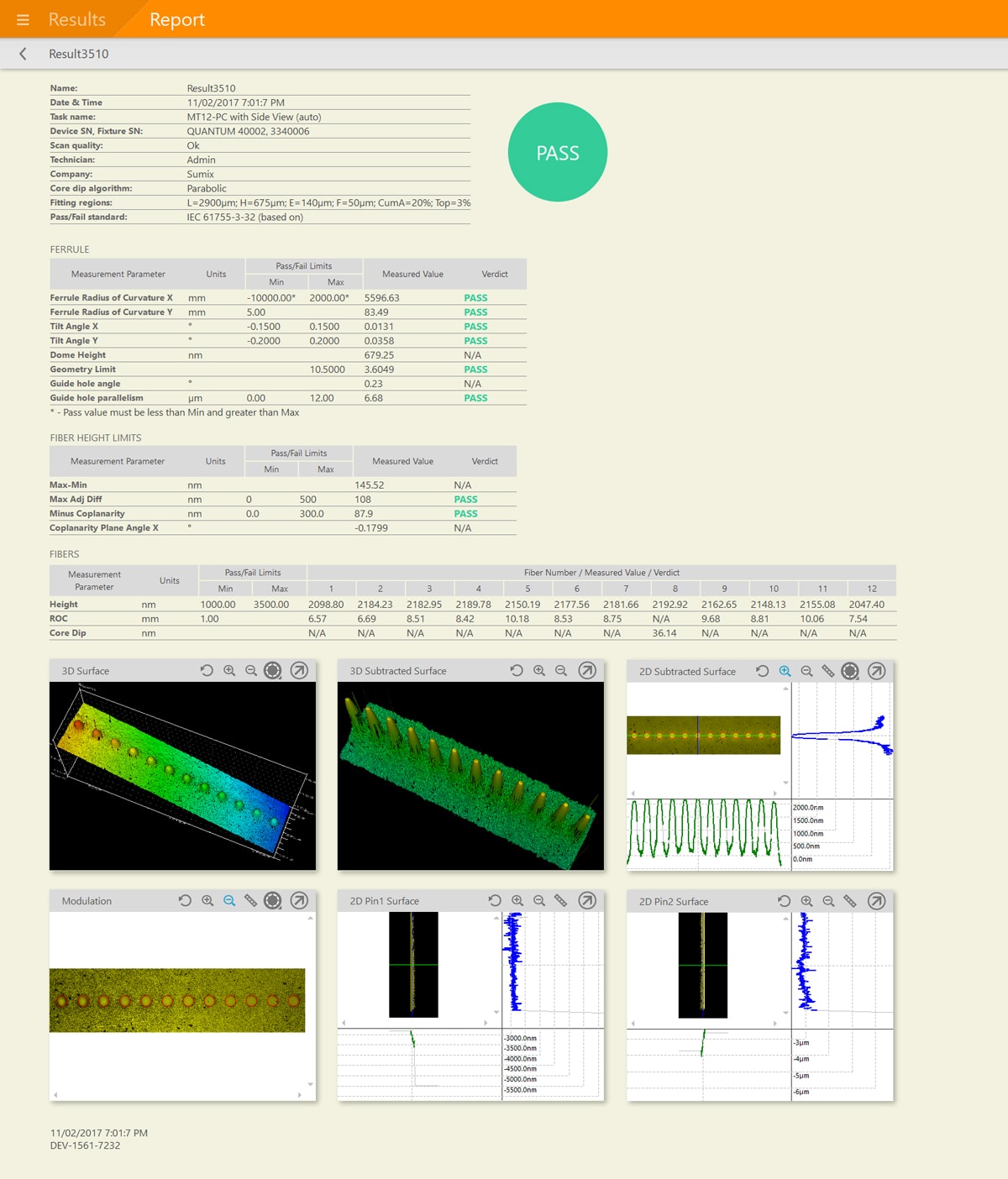This screenshot has height=1179, width=1008.
Task: Open the hamburger menu
Action: (x=23, y=19)
